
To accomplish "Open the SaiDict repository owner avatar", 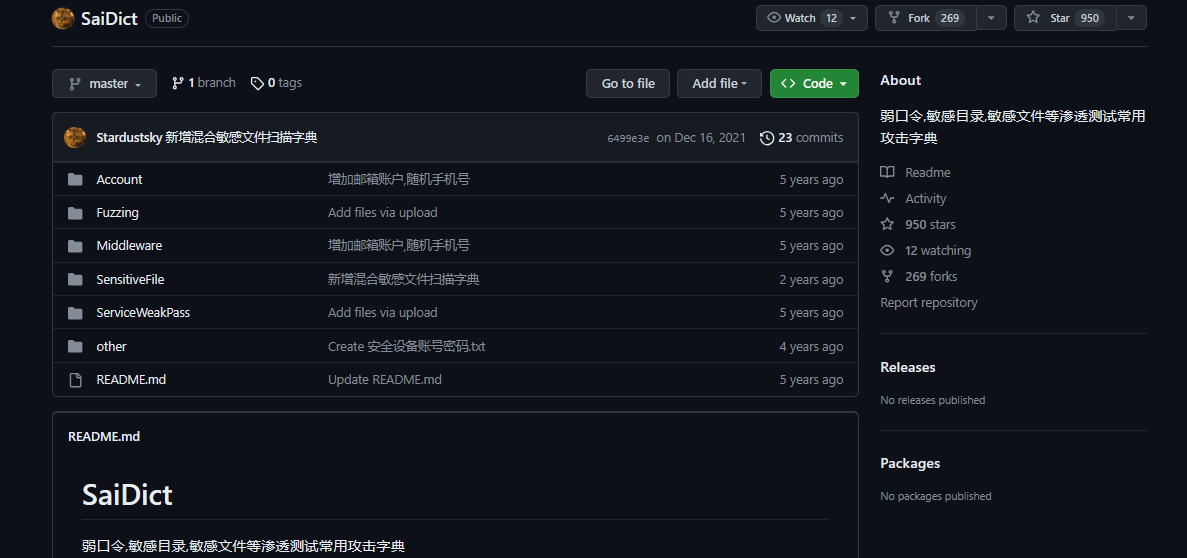I will tap(63, 18).
